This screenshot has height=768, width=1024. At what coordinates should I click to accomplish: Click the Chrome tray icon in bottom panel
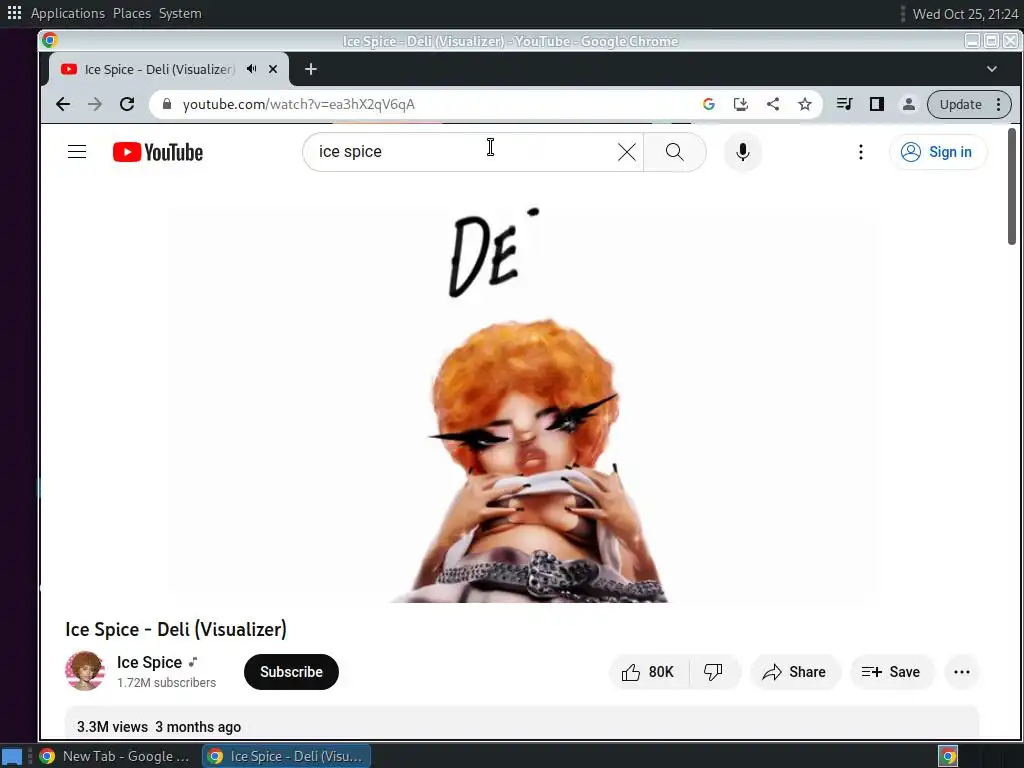point(948,756)
